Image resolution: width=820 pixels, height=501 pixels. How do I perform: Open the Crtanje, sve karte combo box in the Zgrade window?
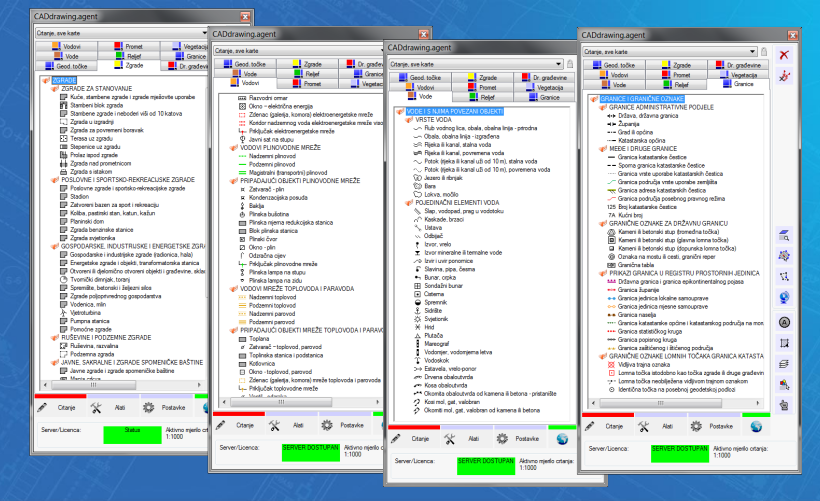tap(121, 33)
